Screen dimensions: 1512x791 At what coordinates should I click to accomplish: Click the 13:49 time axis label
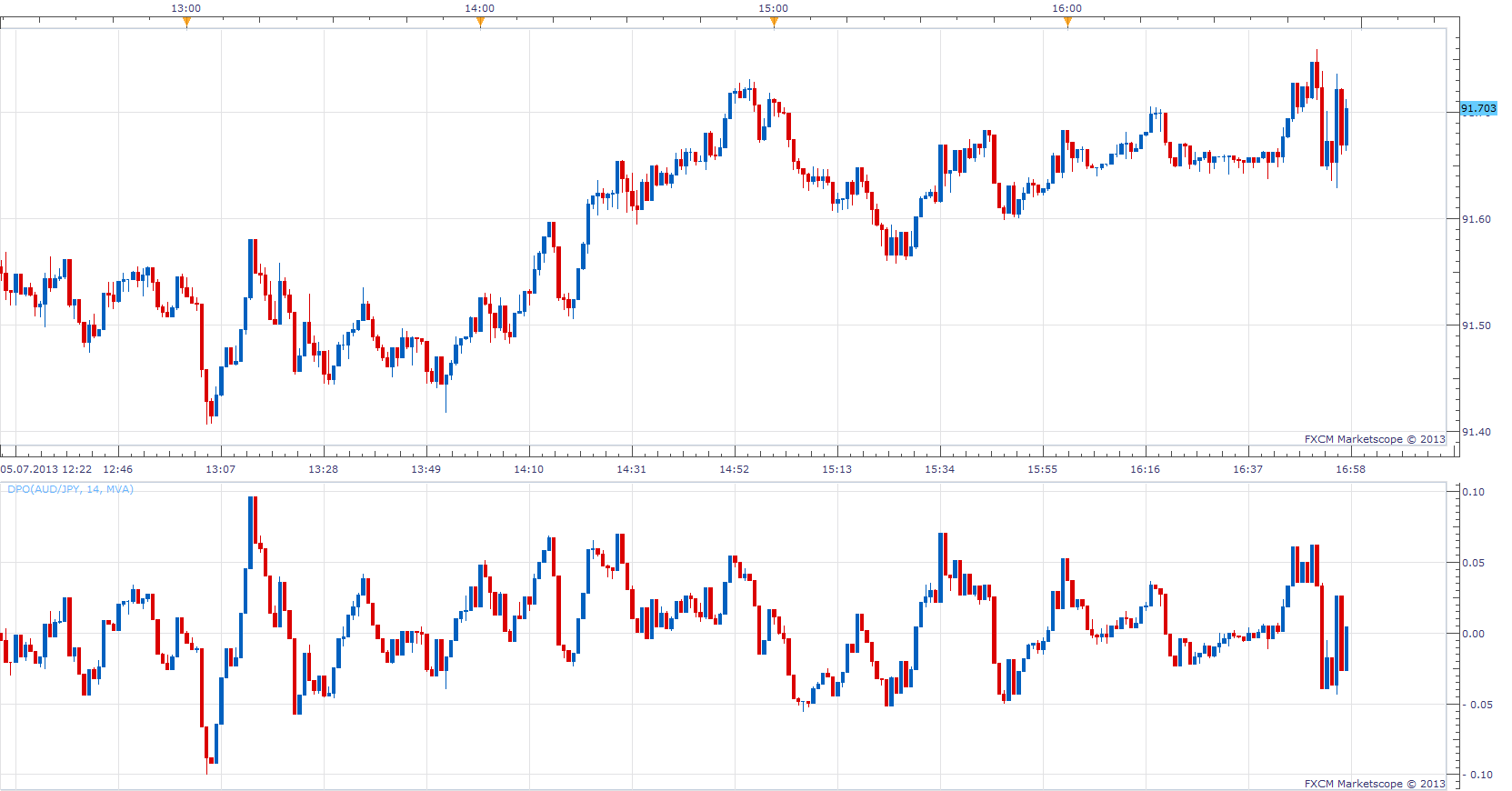[426, 469]
